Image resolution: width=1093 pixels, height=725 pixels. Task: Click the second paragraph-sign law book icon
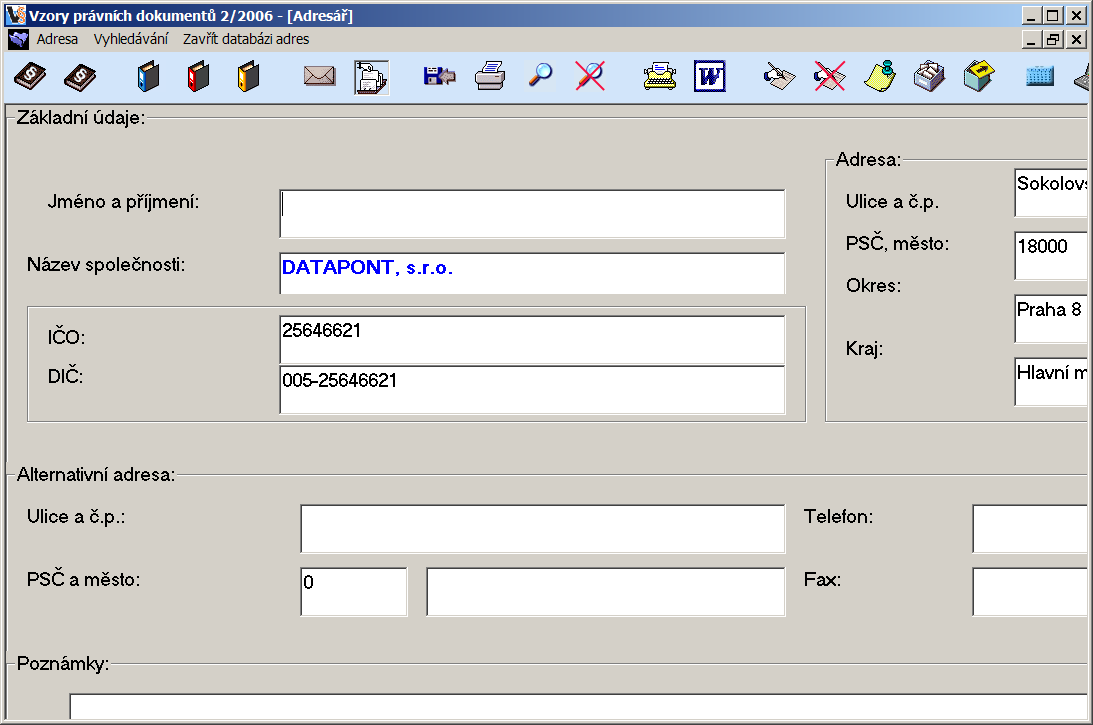coord(80,76)
